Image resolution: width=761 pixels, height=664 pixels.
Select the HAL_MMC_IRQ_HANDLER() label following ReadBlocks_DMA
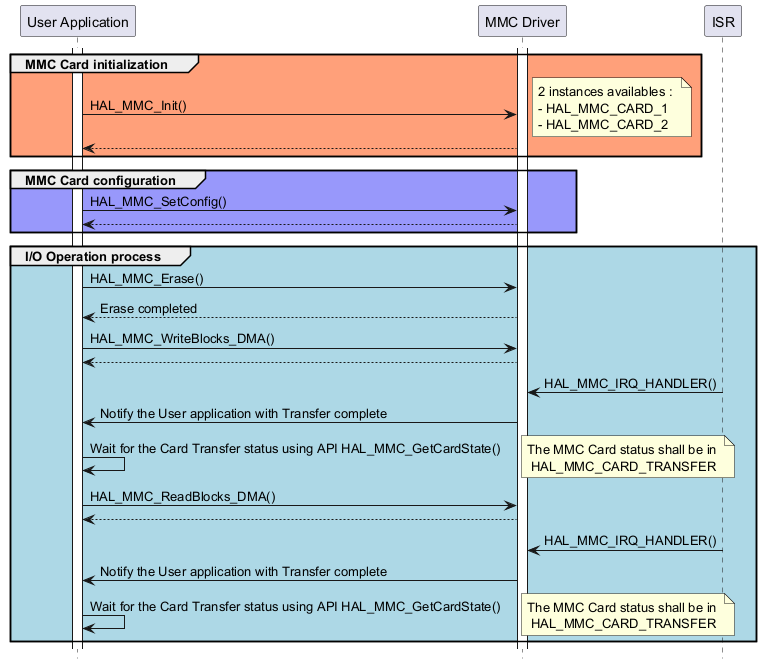[630, 541]
